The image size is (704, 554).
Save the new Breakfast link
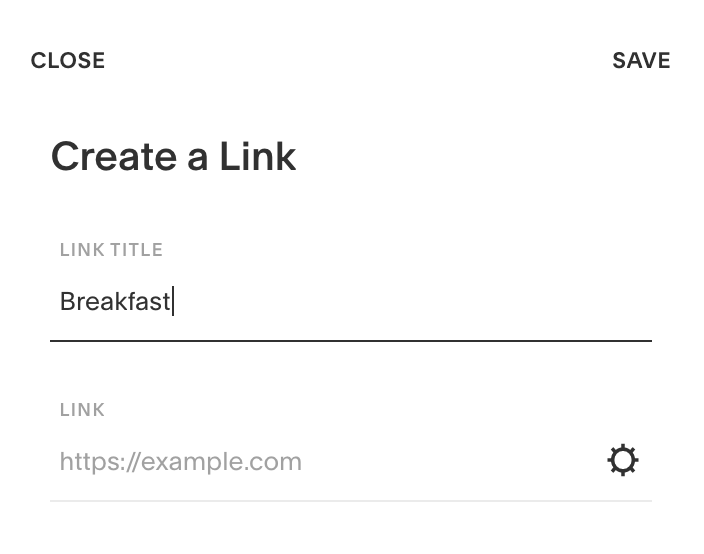641,61
